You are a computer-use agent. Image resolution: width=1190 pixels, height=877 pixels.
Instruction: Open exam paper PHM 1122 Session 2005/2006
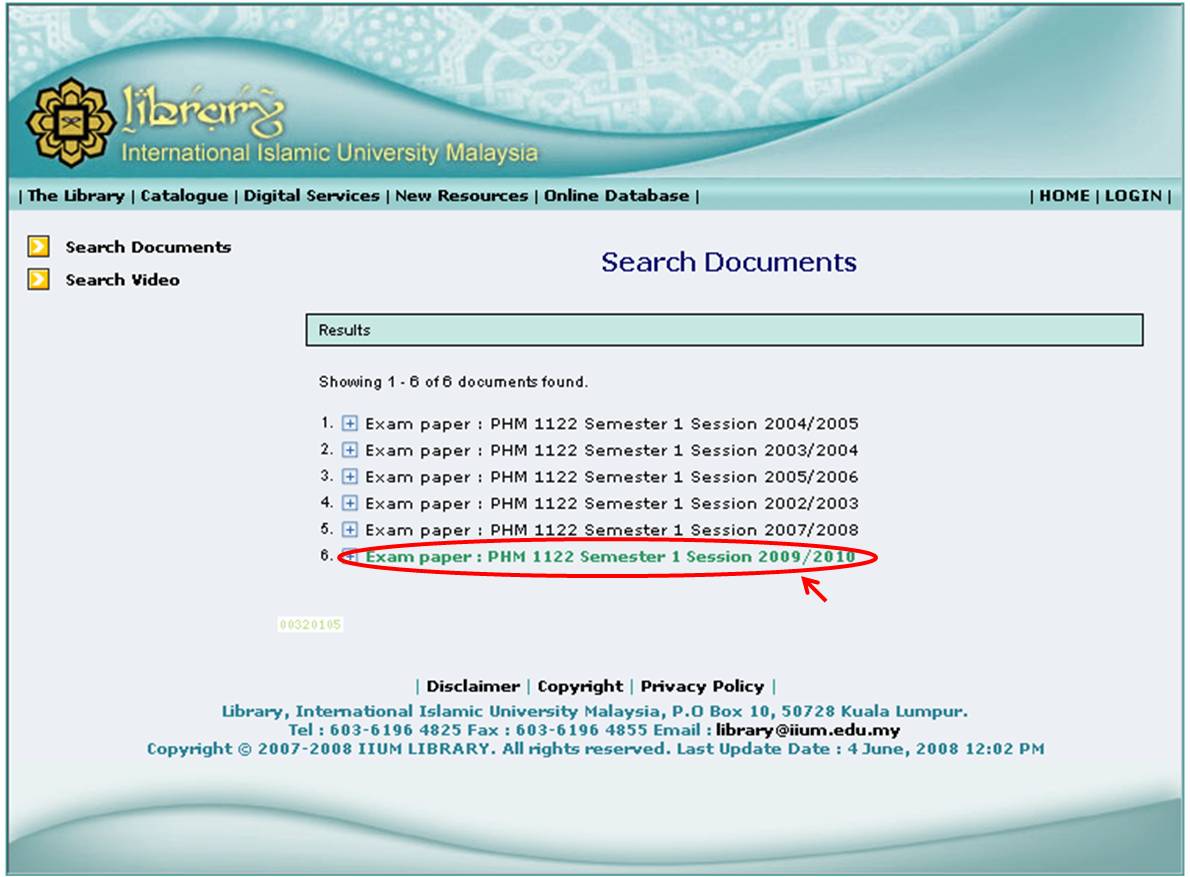coord(612,476)
